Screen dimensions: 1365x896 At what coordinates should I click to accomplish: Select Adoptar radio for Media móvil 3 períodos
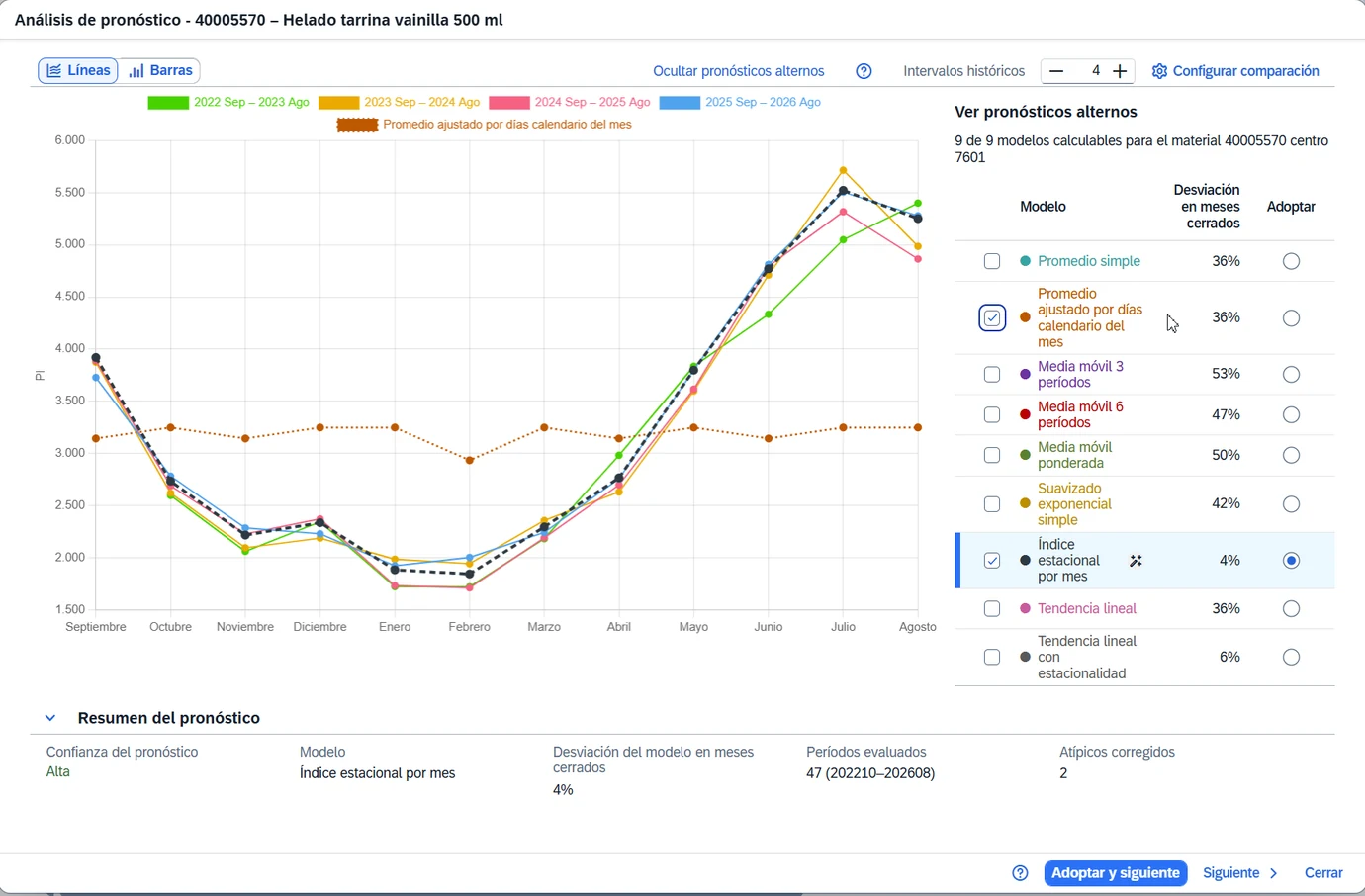[x=1291, y=374]
